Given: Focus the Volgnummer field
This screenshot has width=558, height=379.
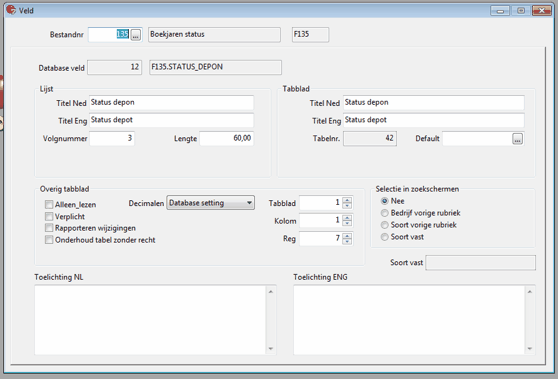Looking at the screenshot, I should click(112, 138).
